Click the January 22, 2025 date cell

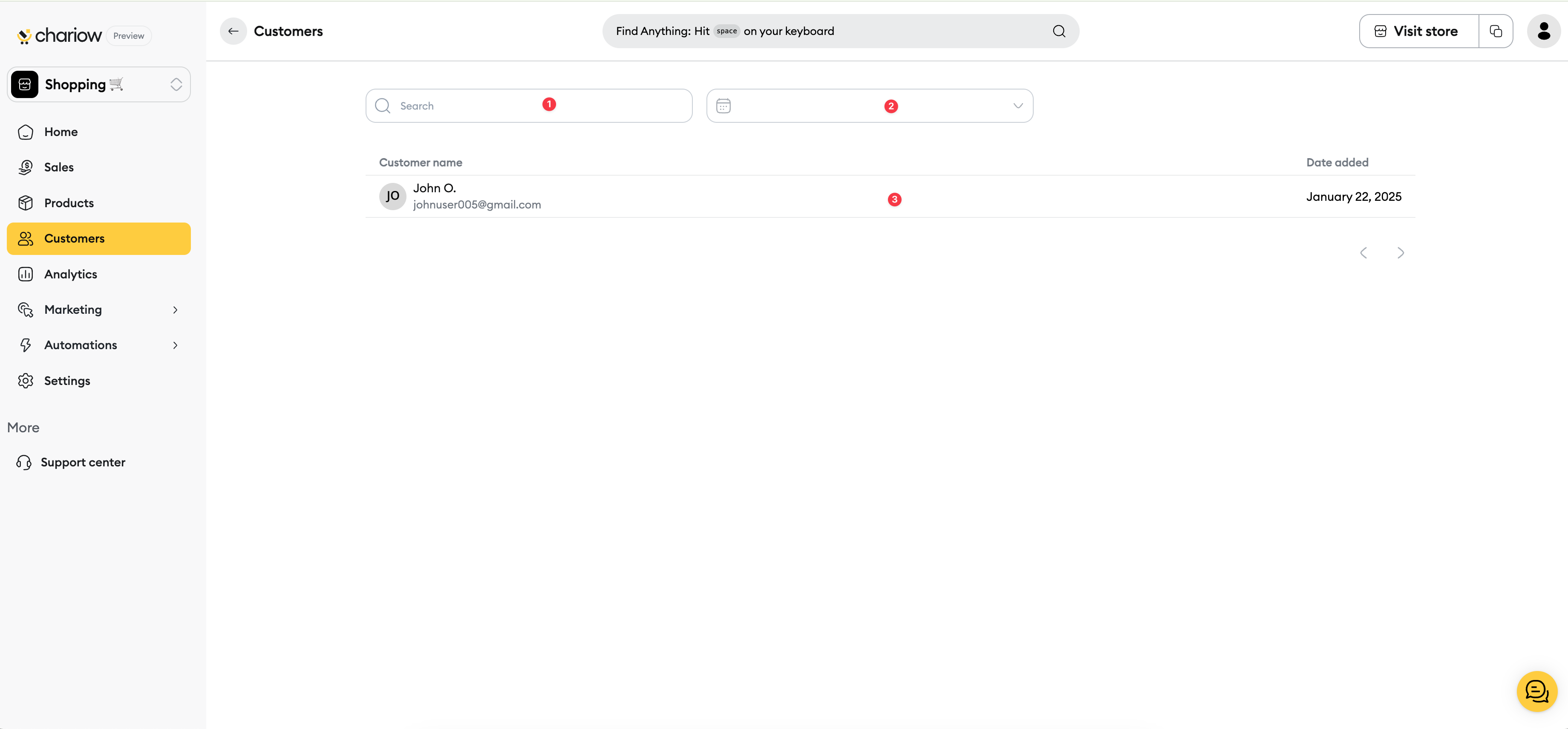click(1354, 197)
